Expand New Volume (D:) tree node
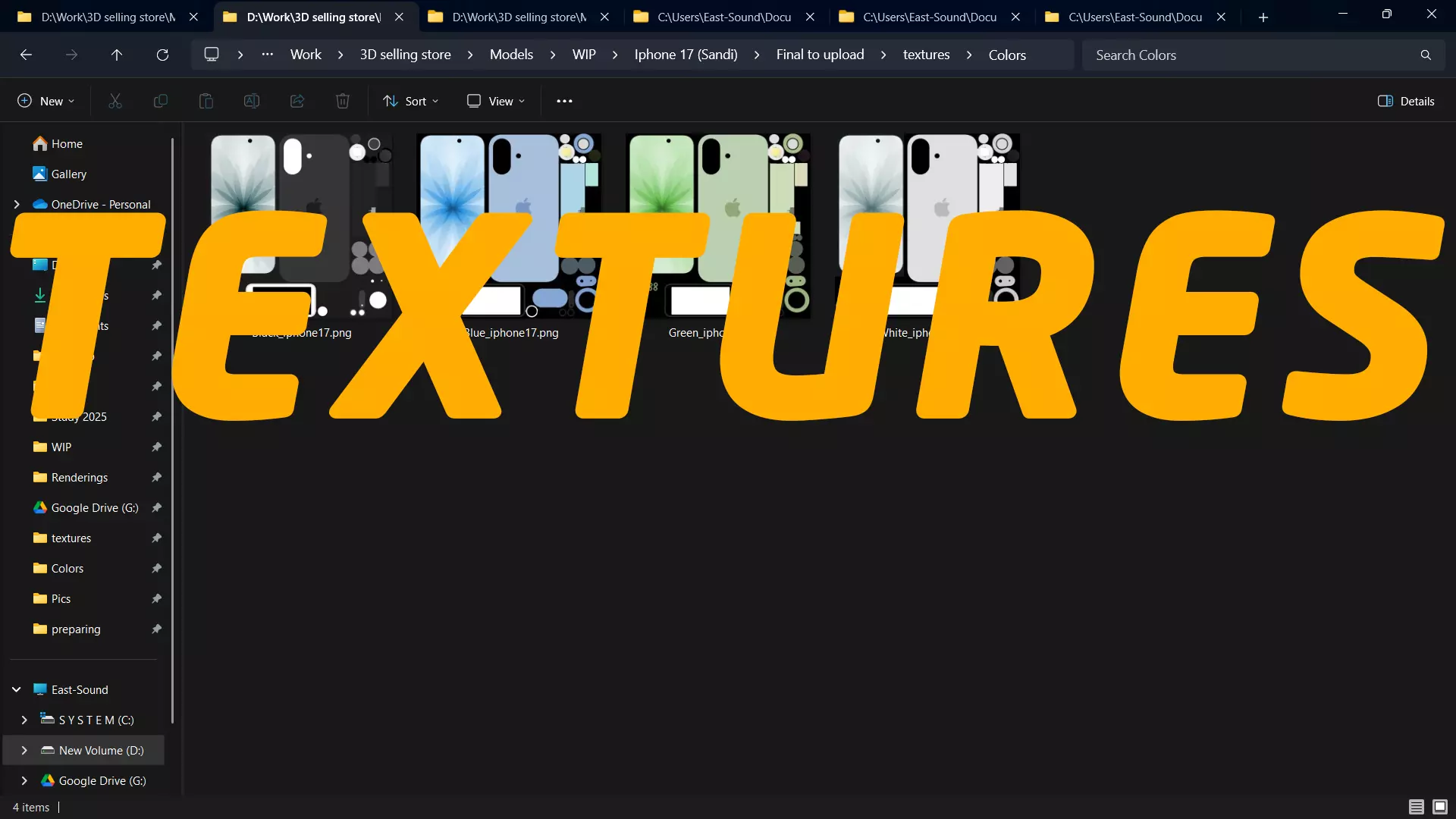 click(x=24, y=750)
